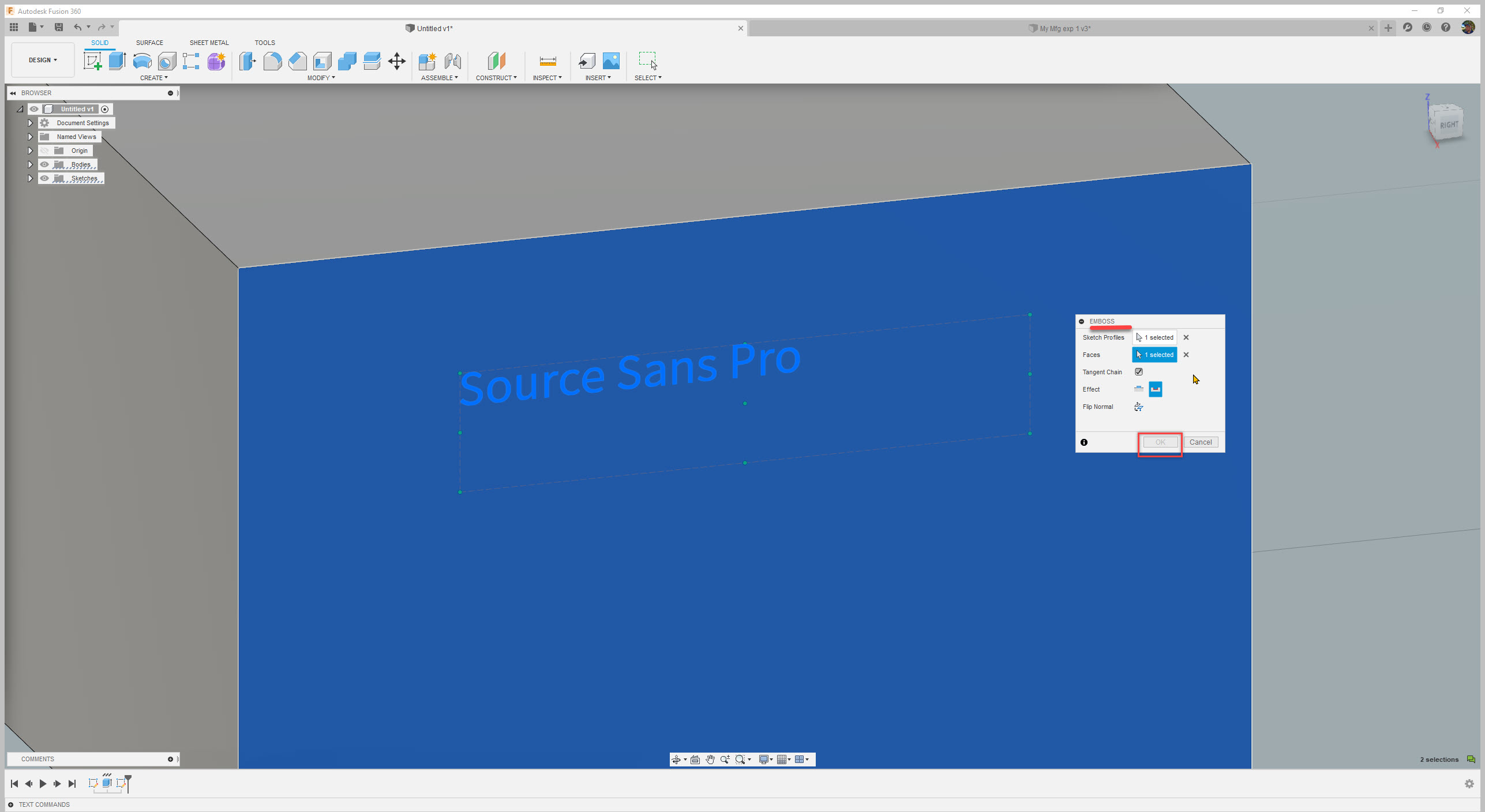
Task: Switch to the SHEET METAL tab
Action: pyautogui.click(x=209, y=43)
